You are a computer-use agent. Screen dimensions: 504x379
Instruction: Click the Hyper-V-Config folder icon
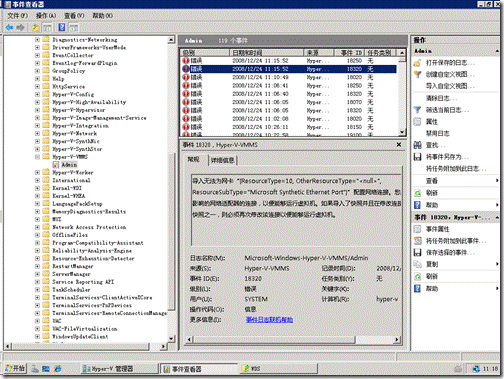[x=46, y=94]
